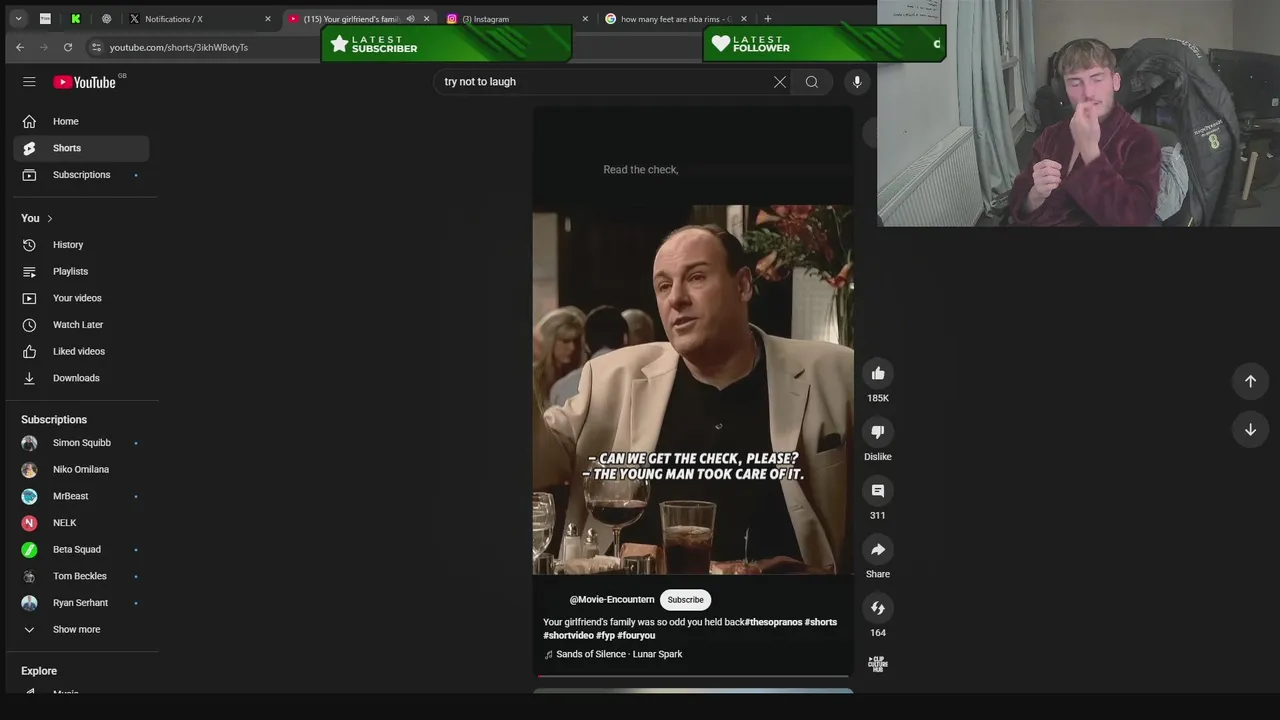This screenshot has width=1280, height=720.
Task: Start voice search with microphone icon
Action: [857, 82]
